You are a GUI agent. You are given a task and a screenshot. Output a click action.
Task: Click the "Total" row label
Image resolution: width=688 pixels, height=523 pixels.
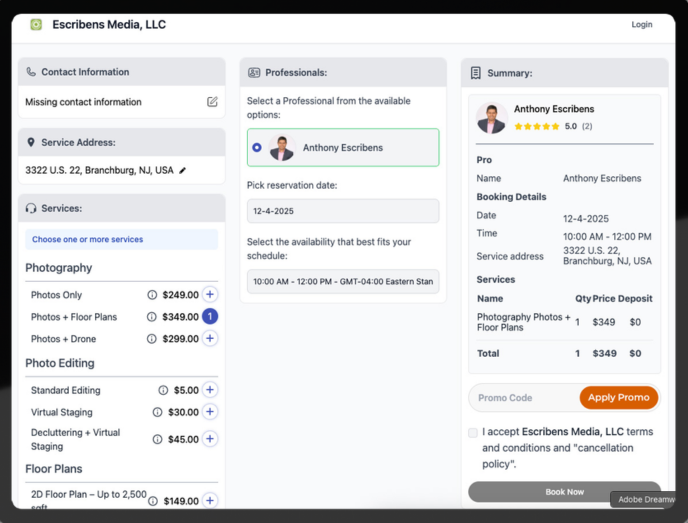[488, 353]
